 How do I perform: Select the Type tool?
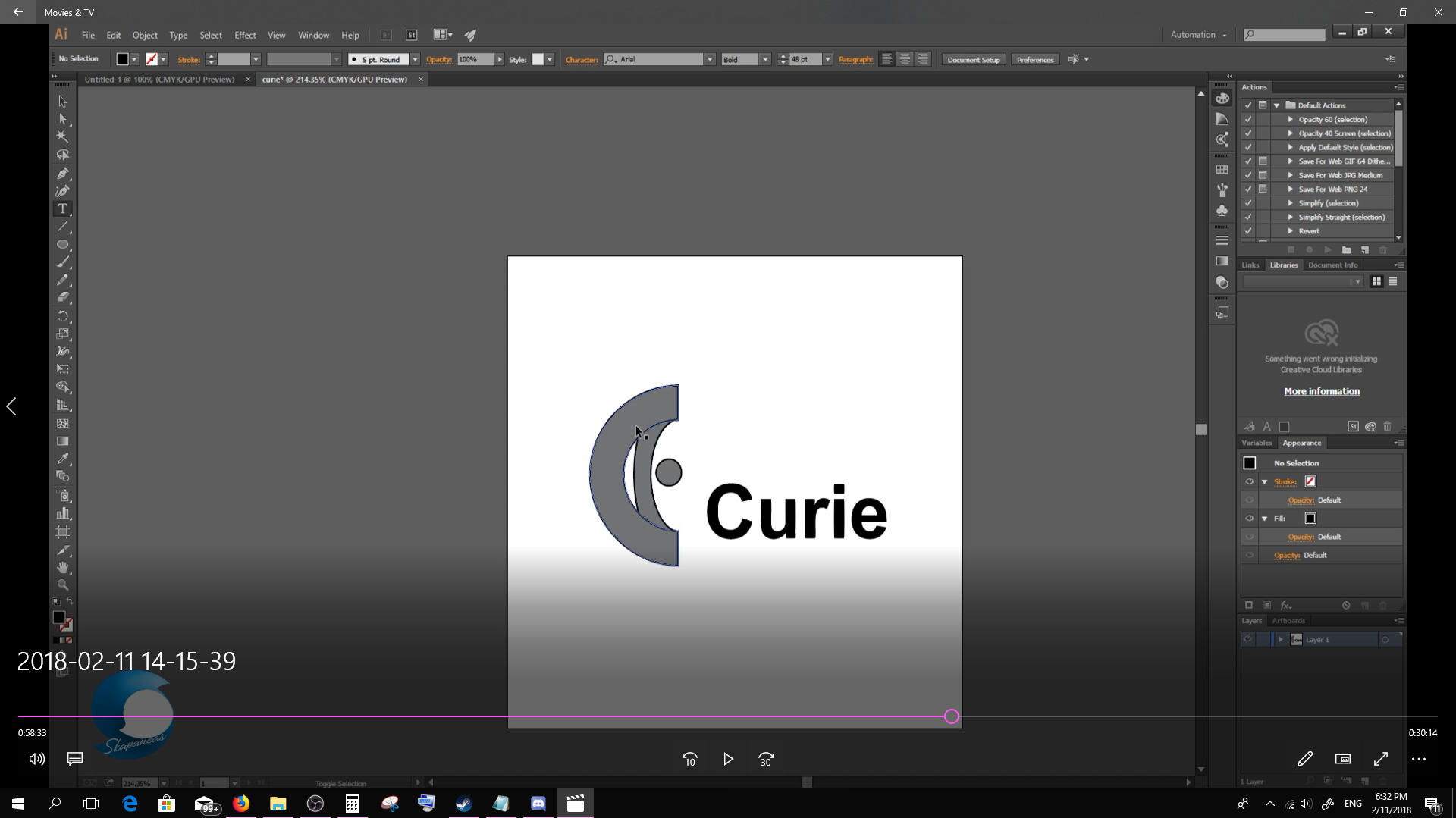point(63,208)
